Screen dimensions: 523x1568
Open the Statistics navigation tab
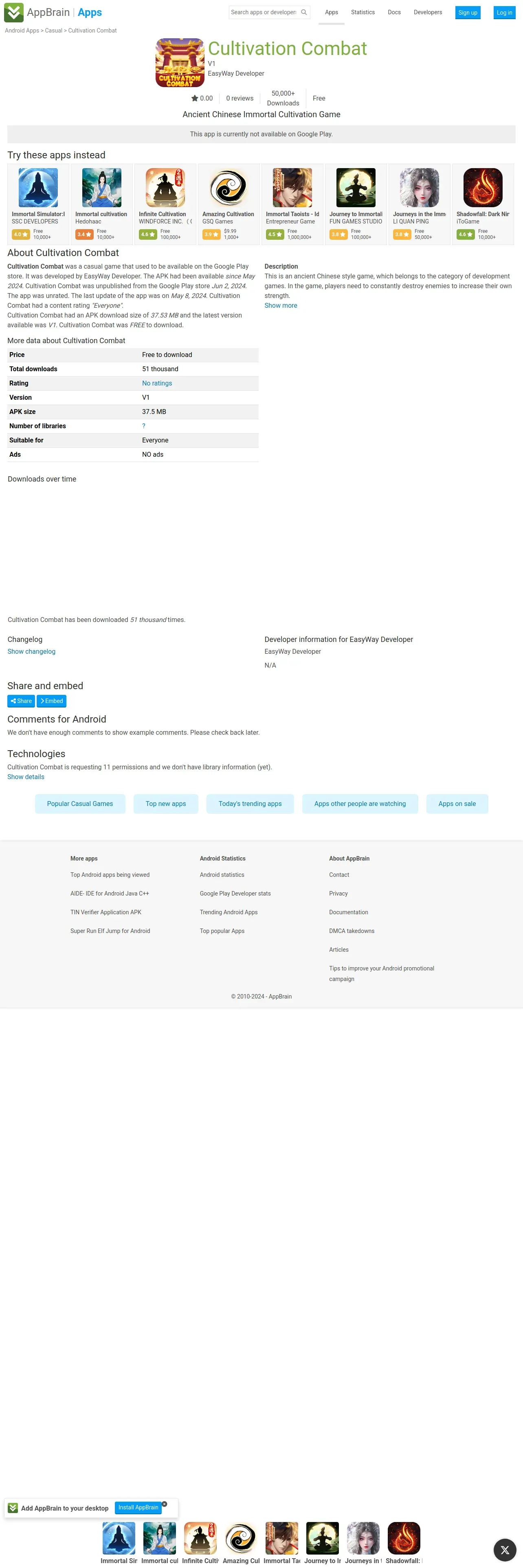point(363,12)
